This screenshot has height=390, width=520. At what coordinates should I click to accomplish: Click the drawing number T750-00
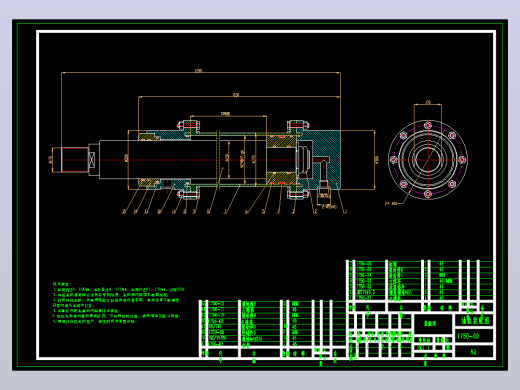468,336
